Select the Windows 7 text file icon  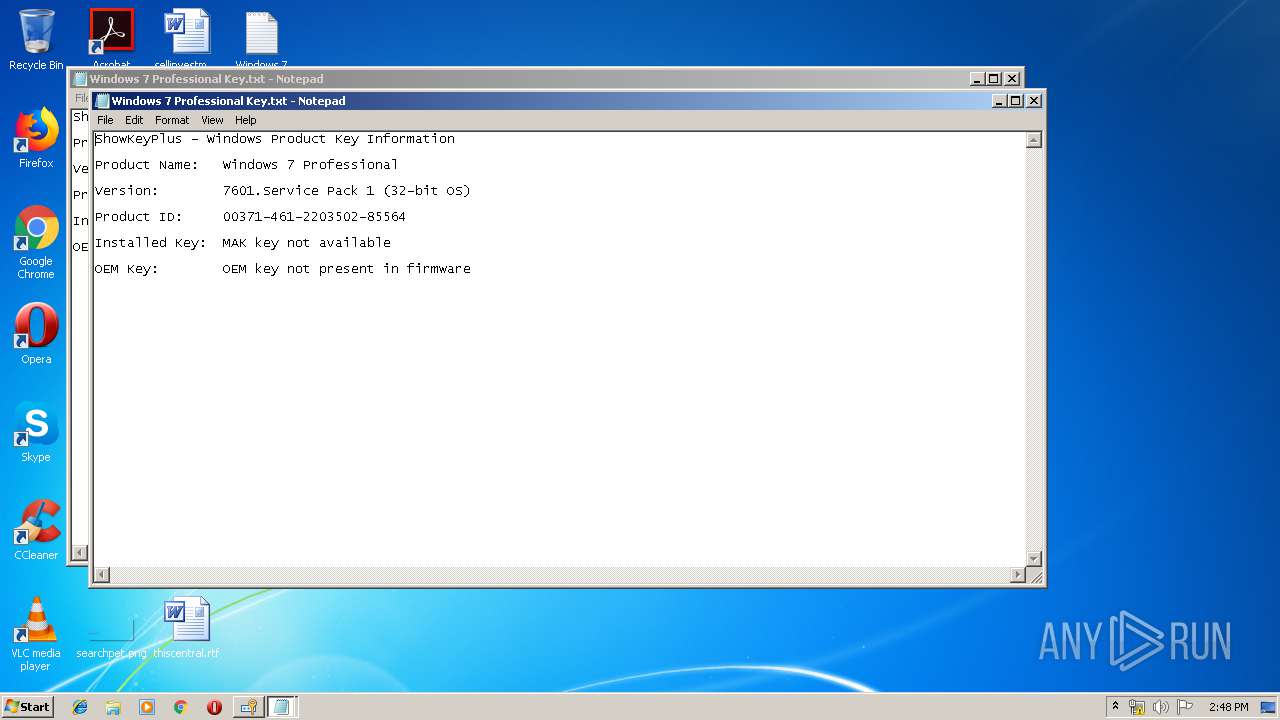tap(262, 38)
